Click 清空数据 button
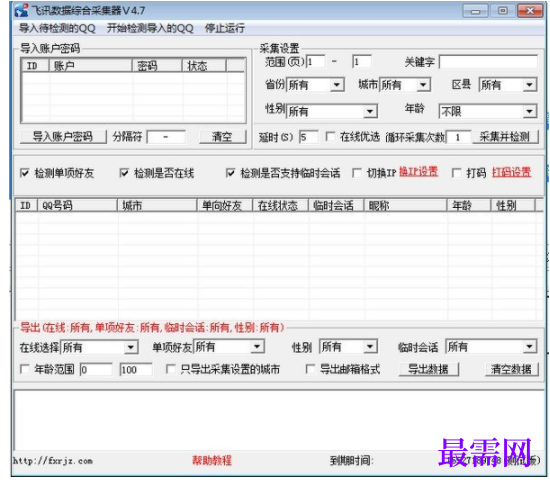Screen dimensions: 550x484 [512, 369]
